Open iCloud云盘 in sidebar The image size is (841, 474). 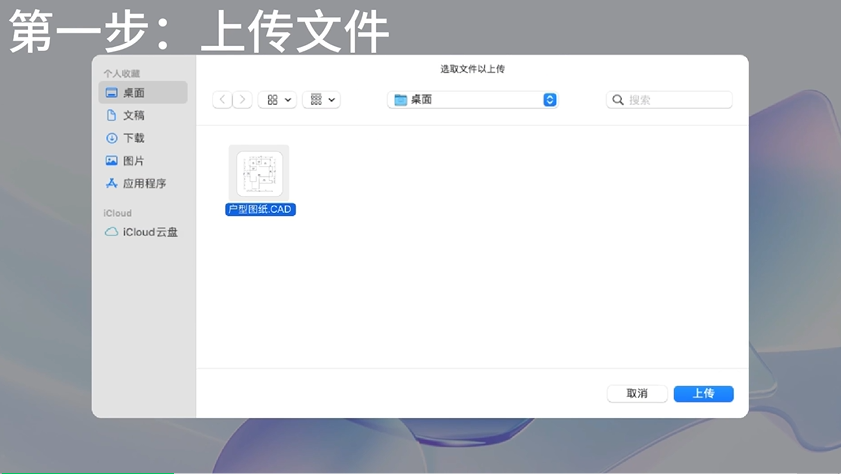(x=143, y=232)
